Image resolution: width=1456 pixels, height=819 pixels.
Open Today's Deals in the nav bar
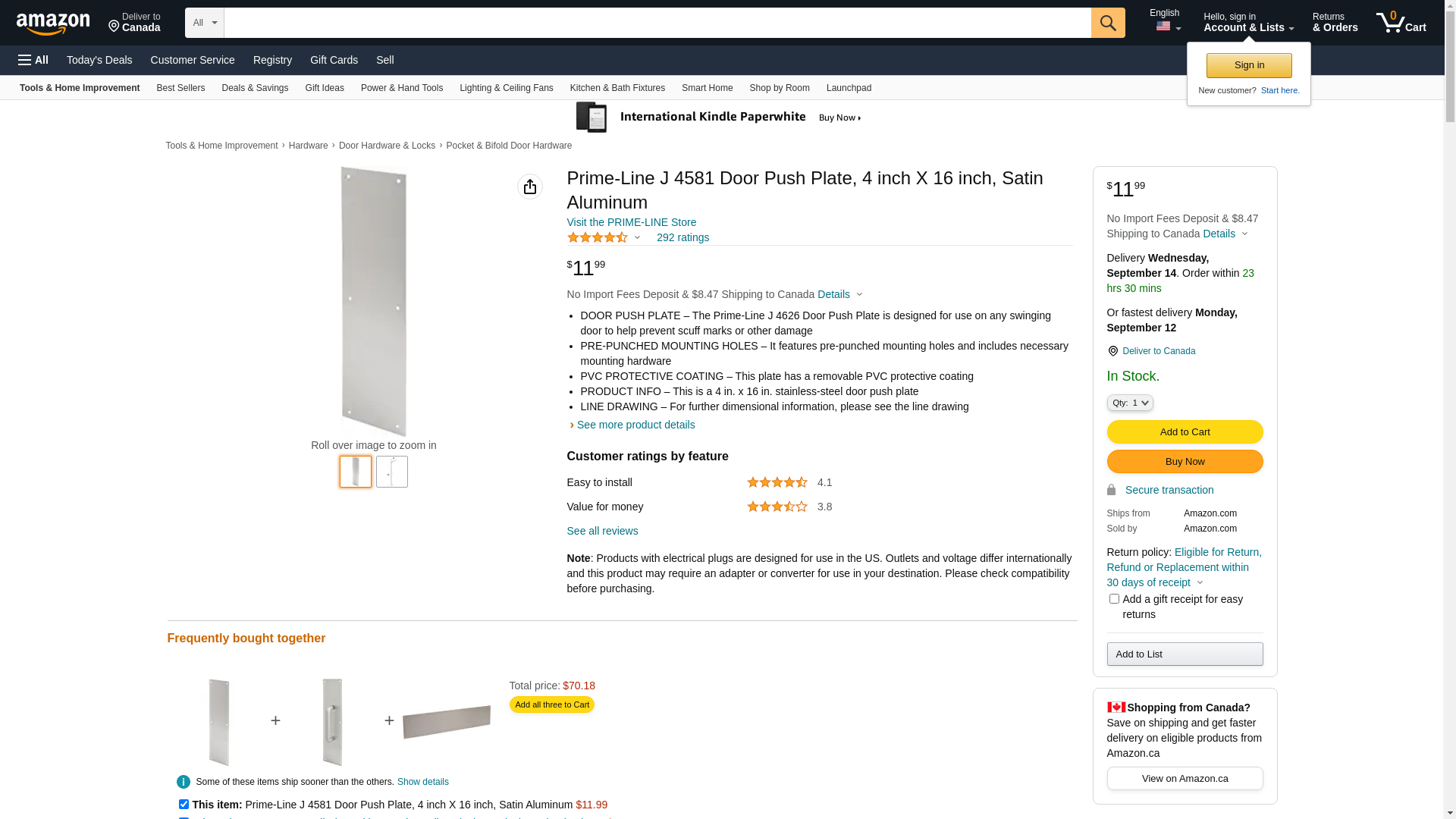99,60
